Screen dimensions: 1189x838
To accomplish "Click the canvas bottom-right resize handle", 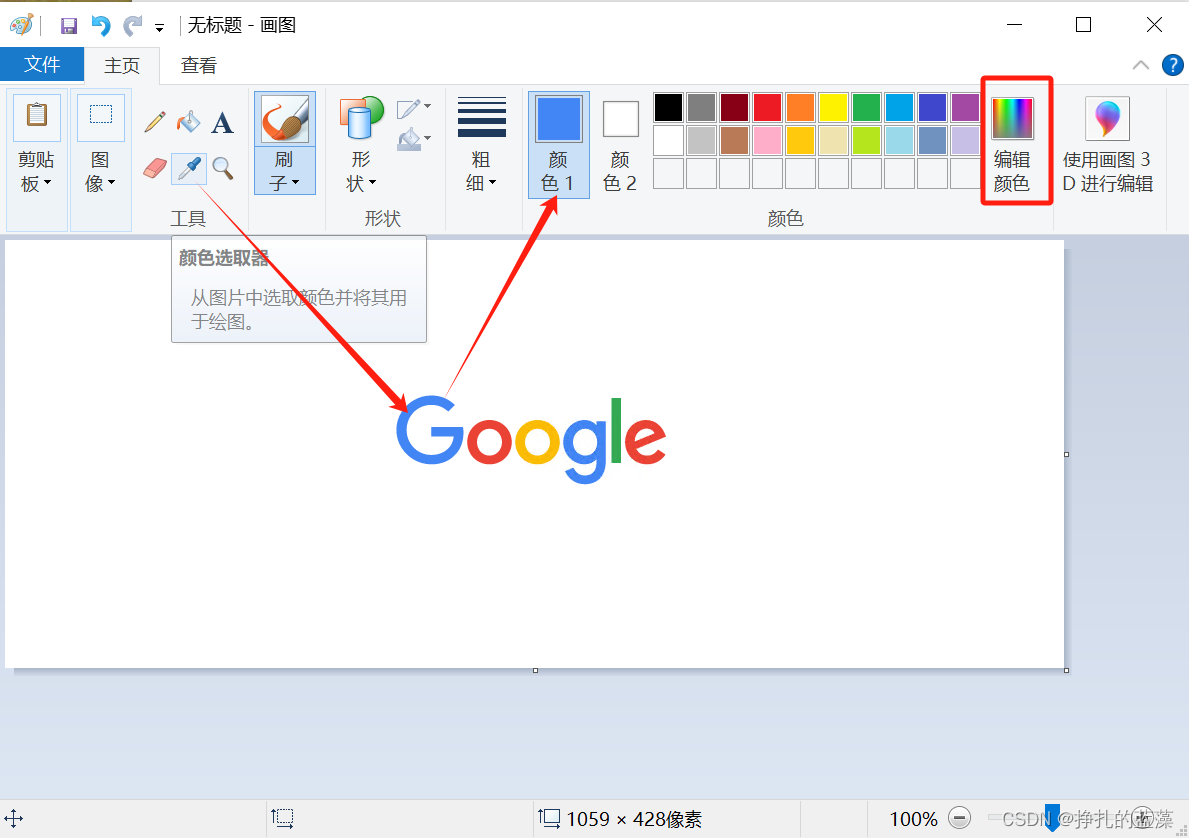I will click(1066, 670).
